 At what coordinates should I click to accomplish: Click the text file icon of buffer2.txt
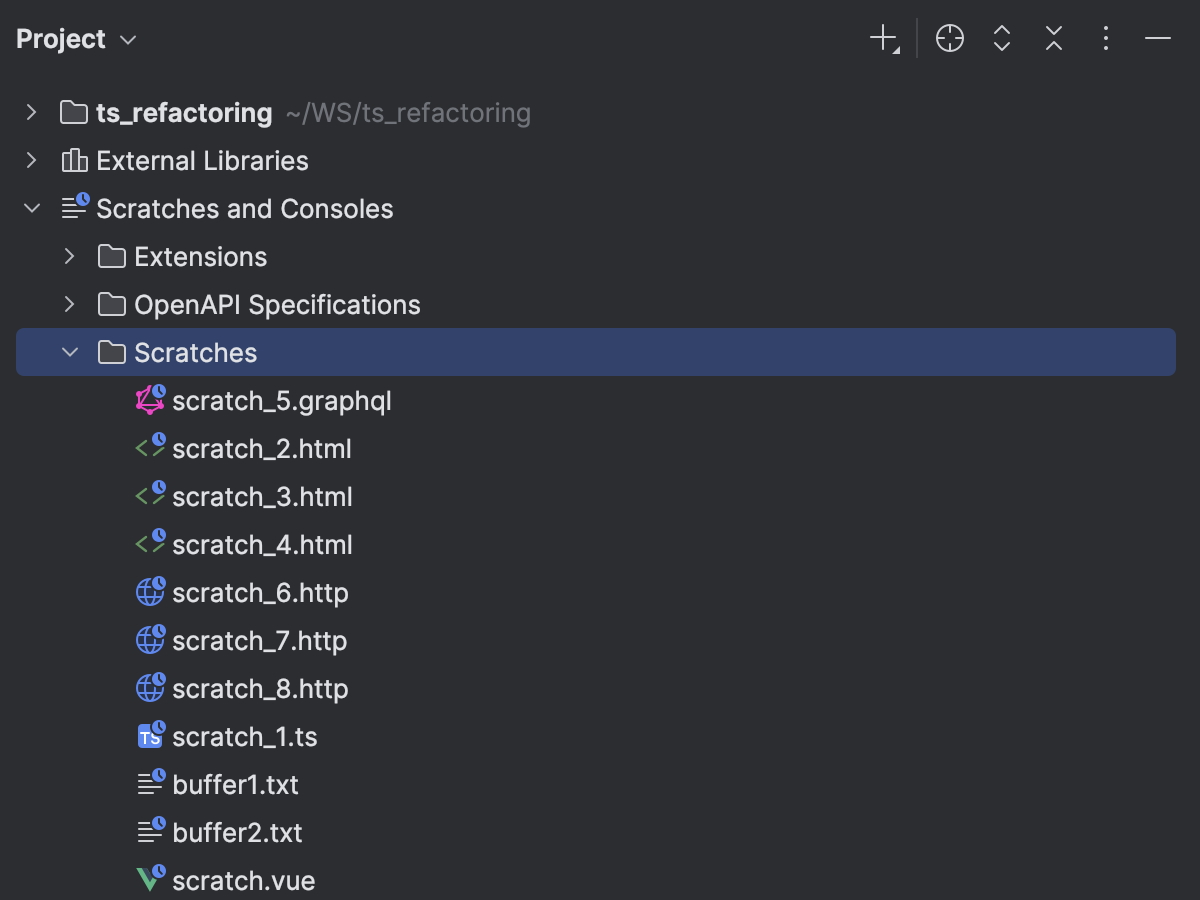point(150,832)
